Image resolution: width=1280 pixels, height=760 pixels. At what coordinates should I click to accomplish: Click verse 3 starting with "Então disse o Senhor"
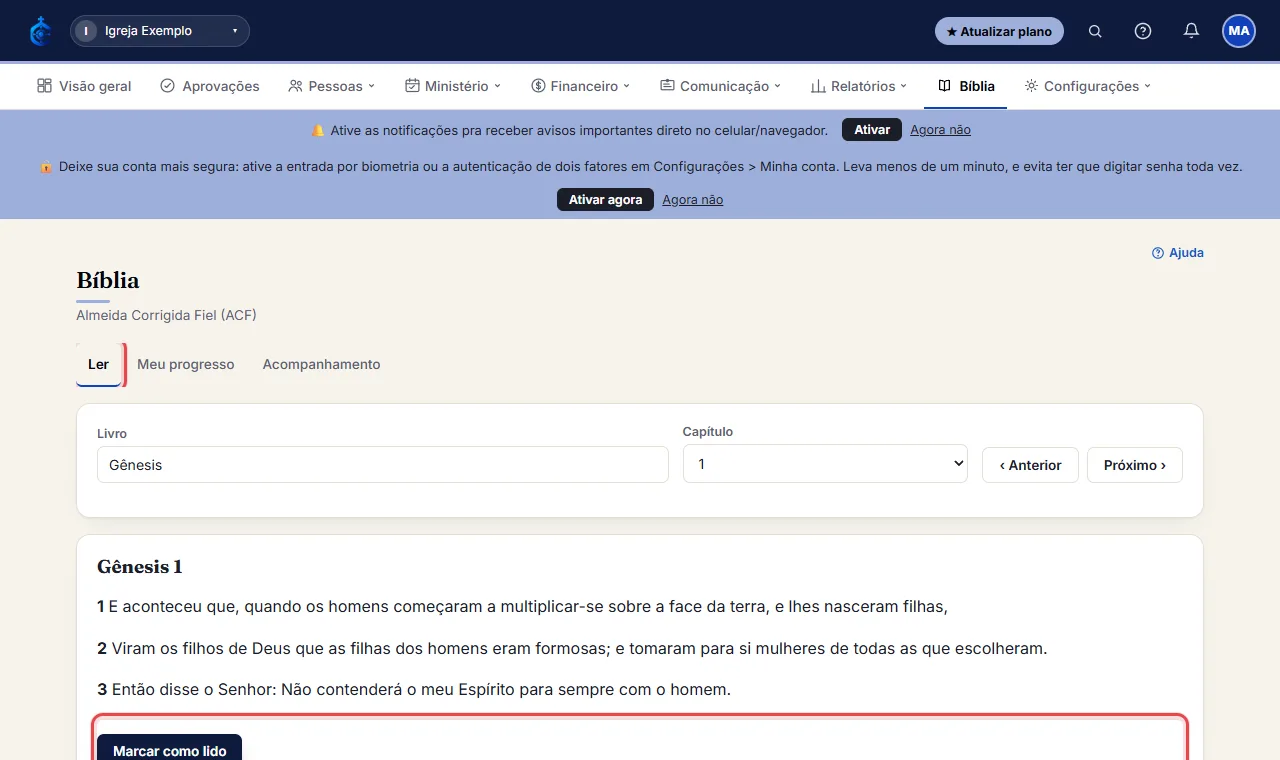click(414, 690)
